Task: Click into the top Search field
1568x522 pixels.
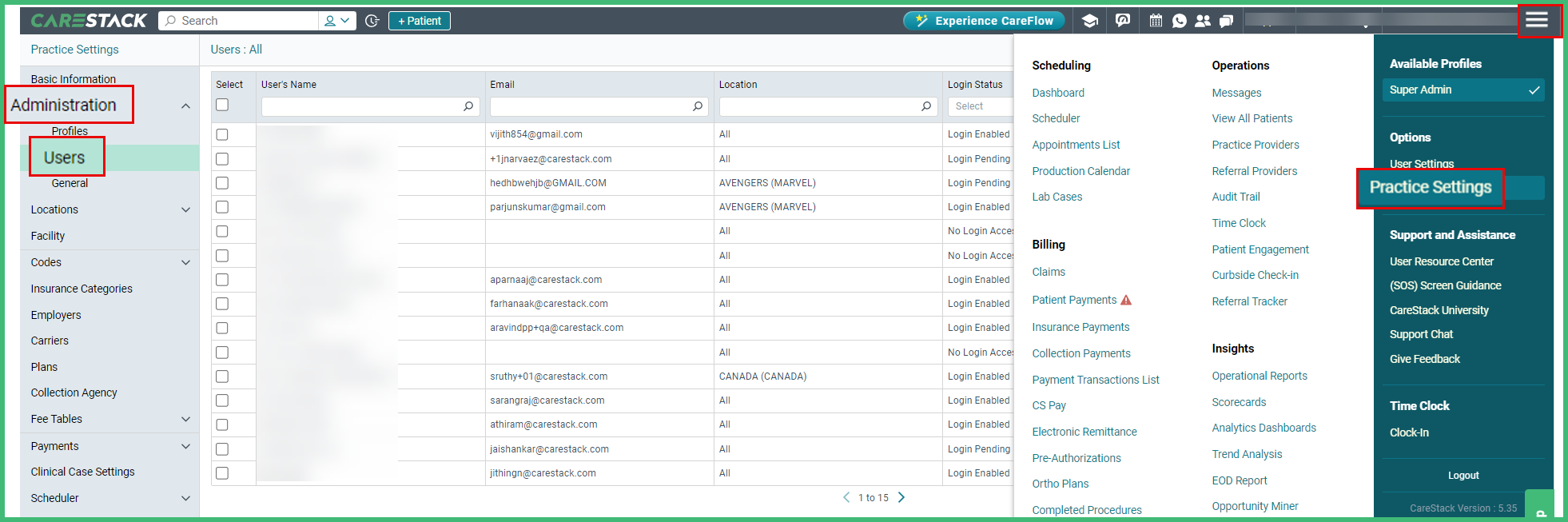Action: click(x=239, y=21)
